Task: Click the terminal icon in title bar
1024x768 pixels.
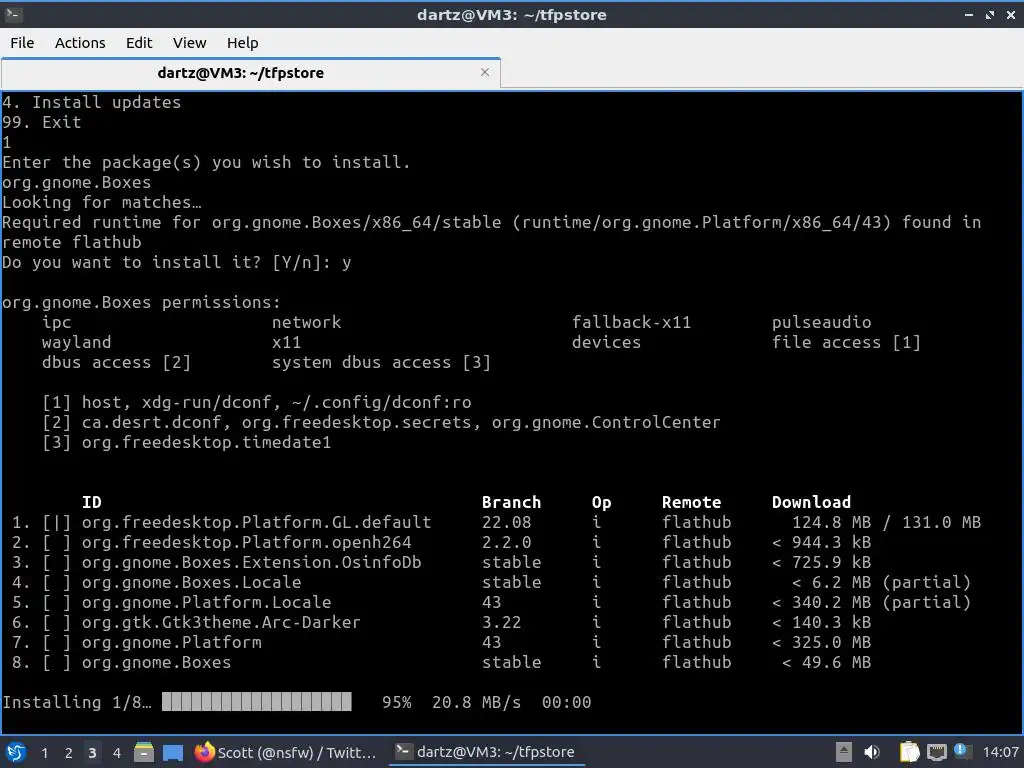Action: (13, 14)
